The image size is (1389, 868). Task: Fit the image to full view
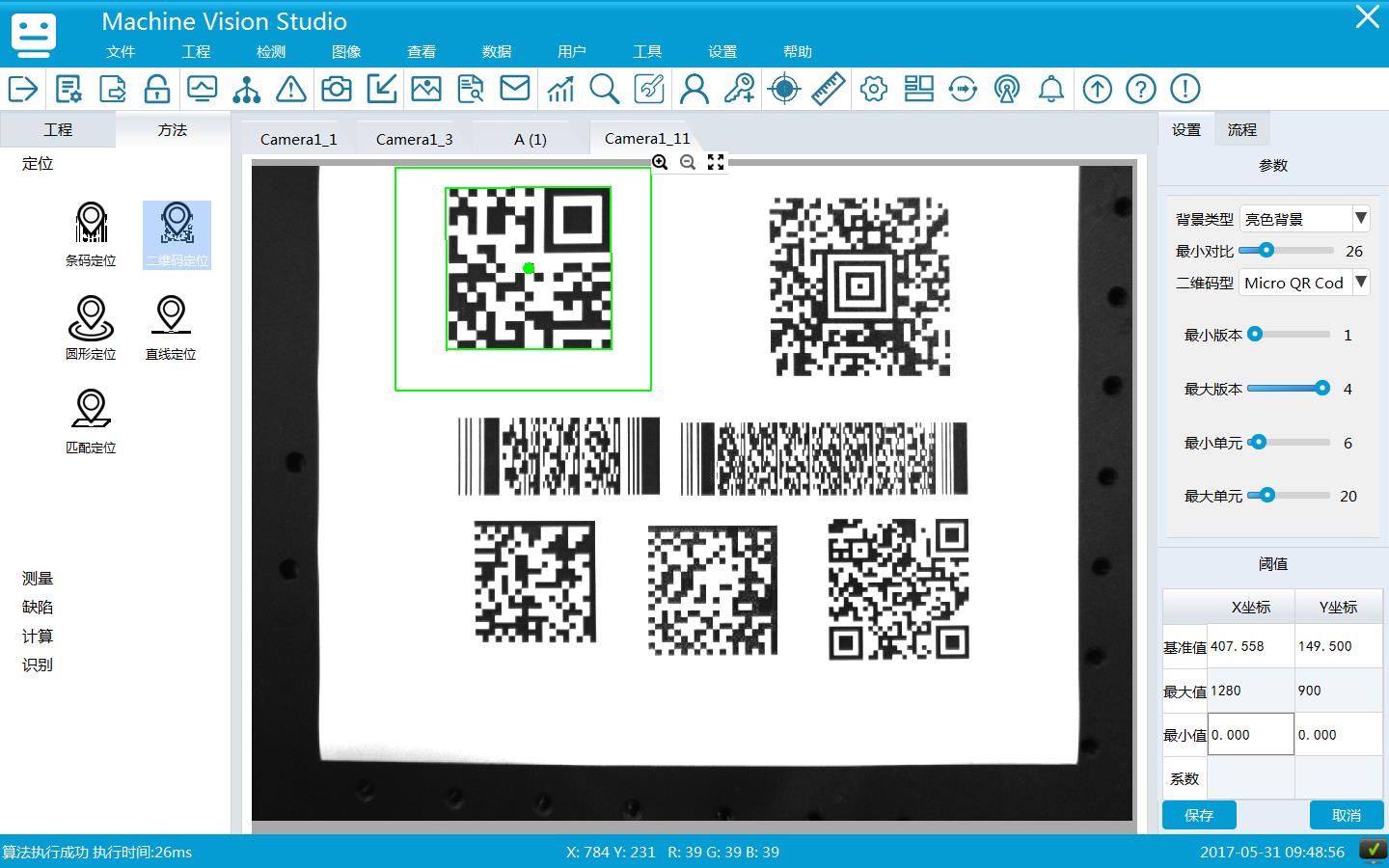716,162
